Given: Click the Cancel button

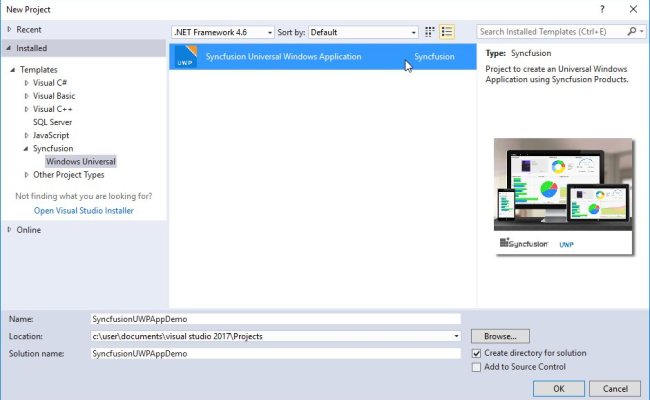Looking at the screenshot, I should click(x=615, y=388).
